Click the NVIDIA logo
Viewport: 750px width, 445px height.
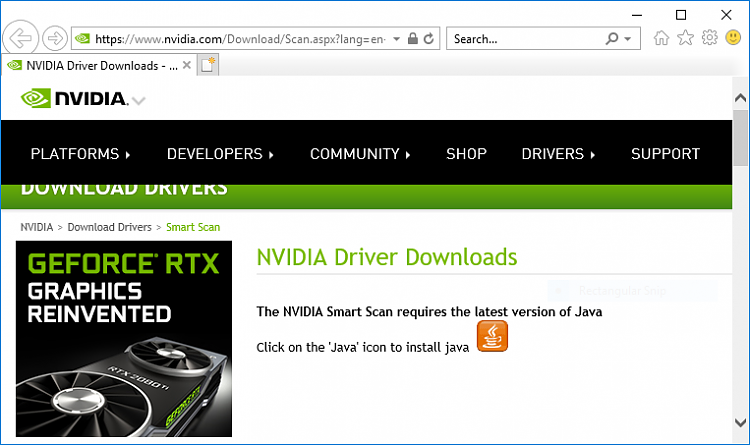click(75, 98)
